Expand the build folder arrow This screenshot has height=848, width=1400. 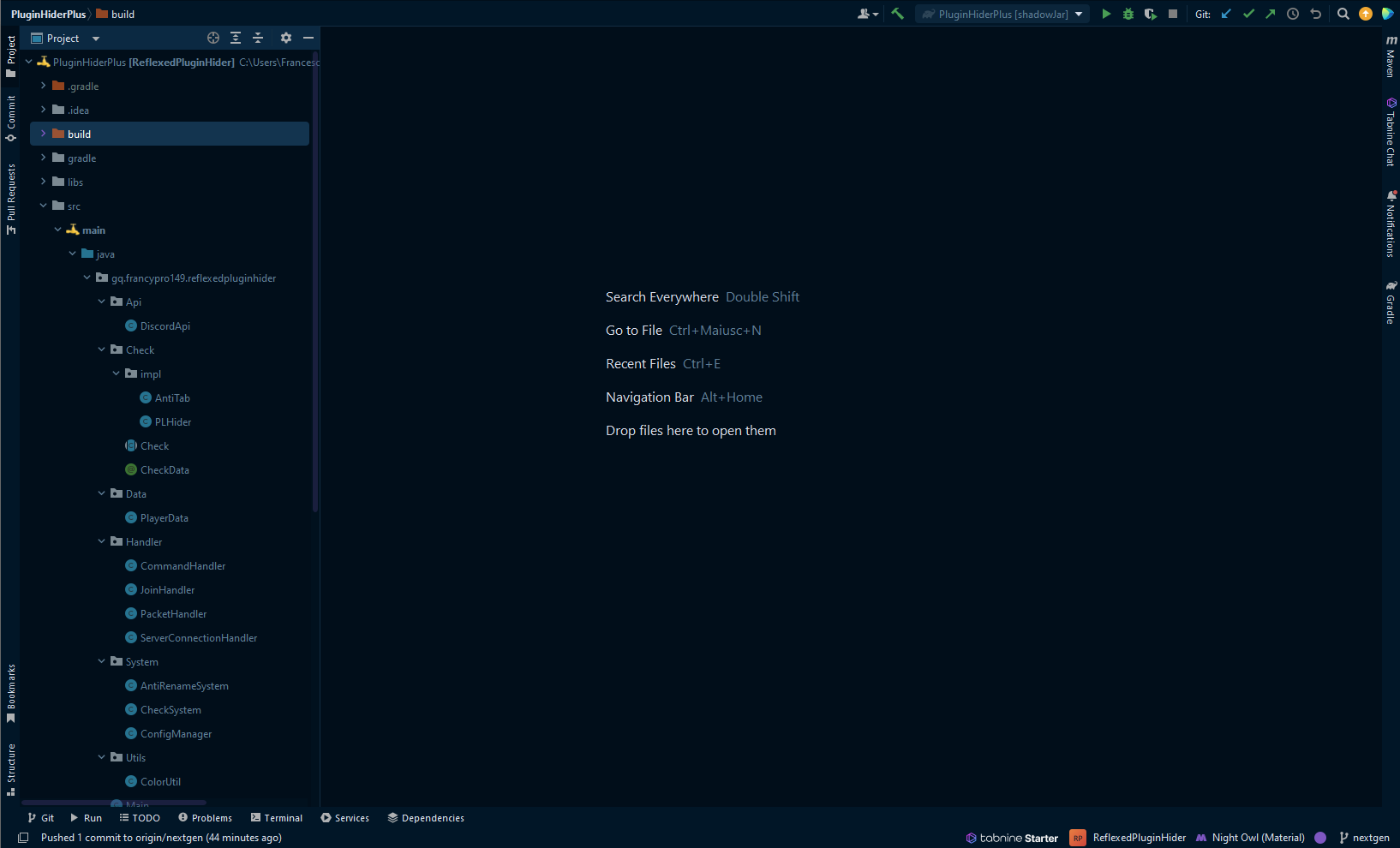(44, 134)
